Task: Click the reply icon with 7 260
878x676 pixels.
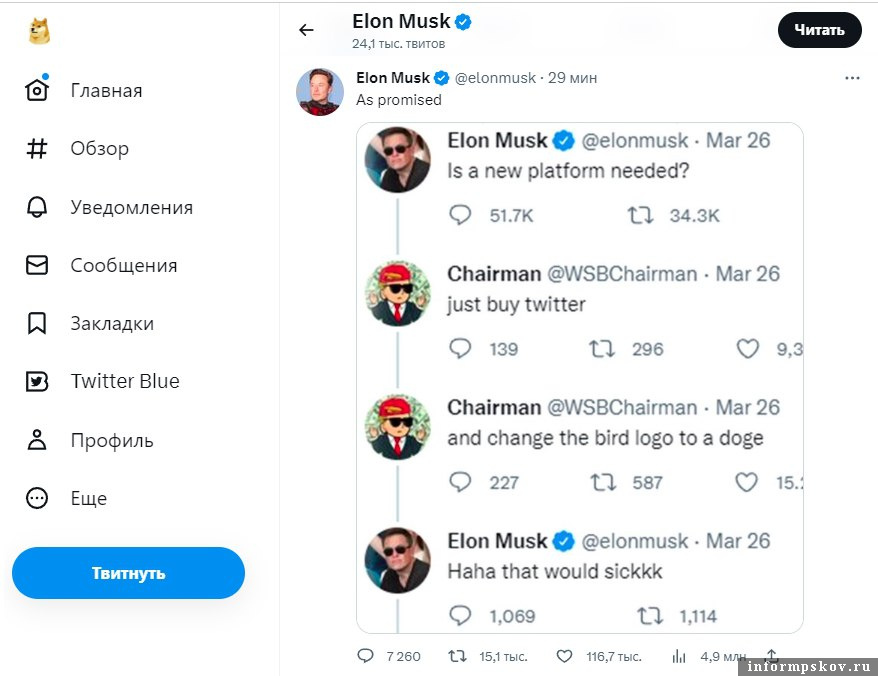Action: click(x=366, y=656)
